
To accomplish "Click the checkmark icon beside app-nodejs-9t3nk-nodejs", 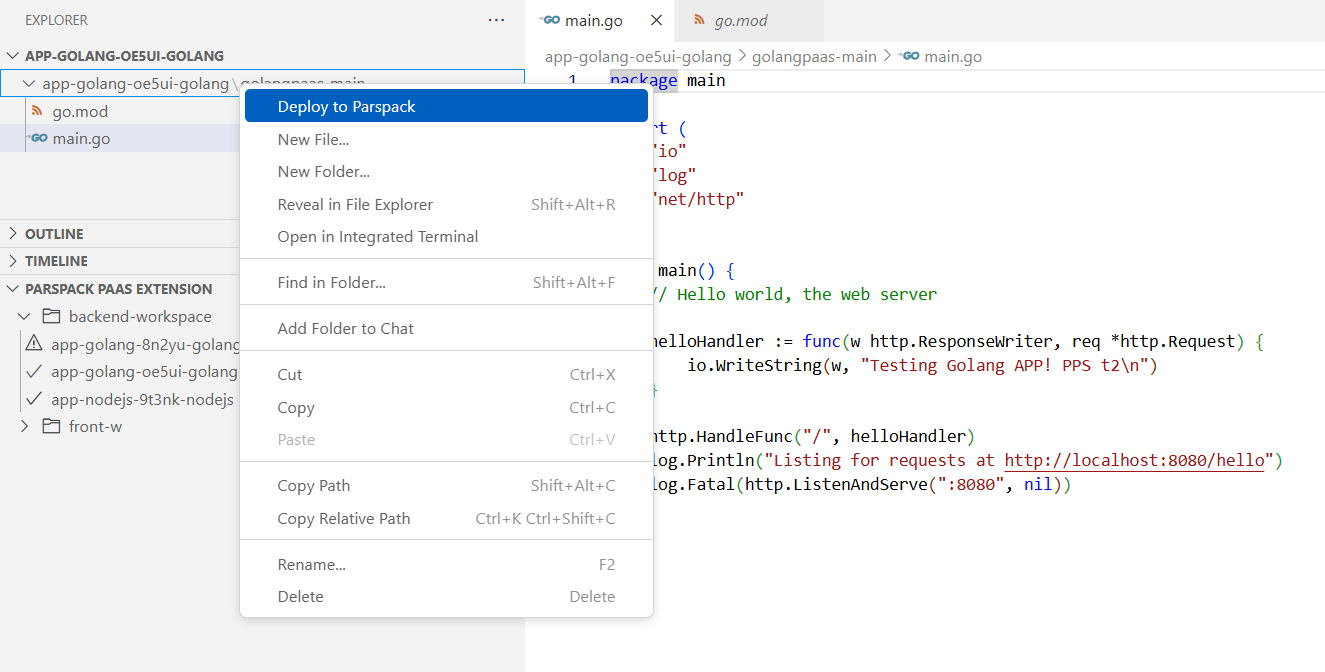I will tap(34, 399).
